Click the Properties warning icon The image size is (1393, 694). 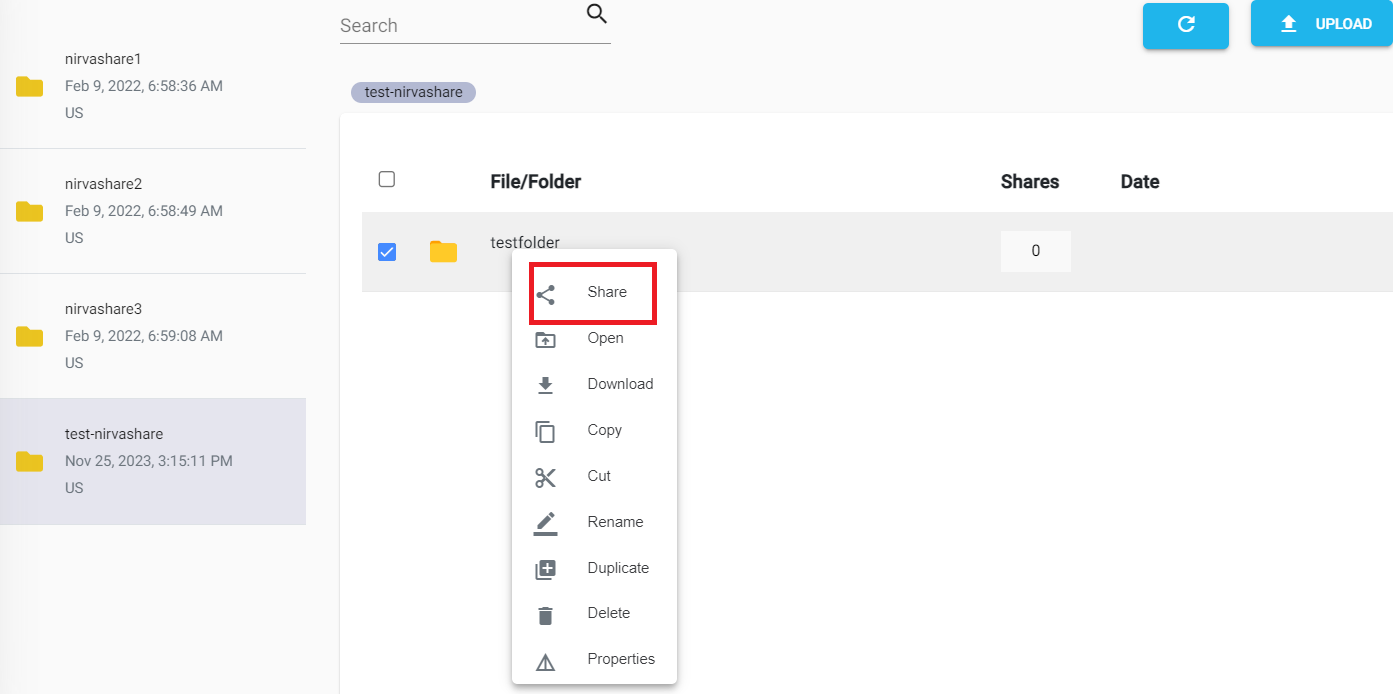(x=545, y=659)
